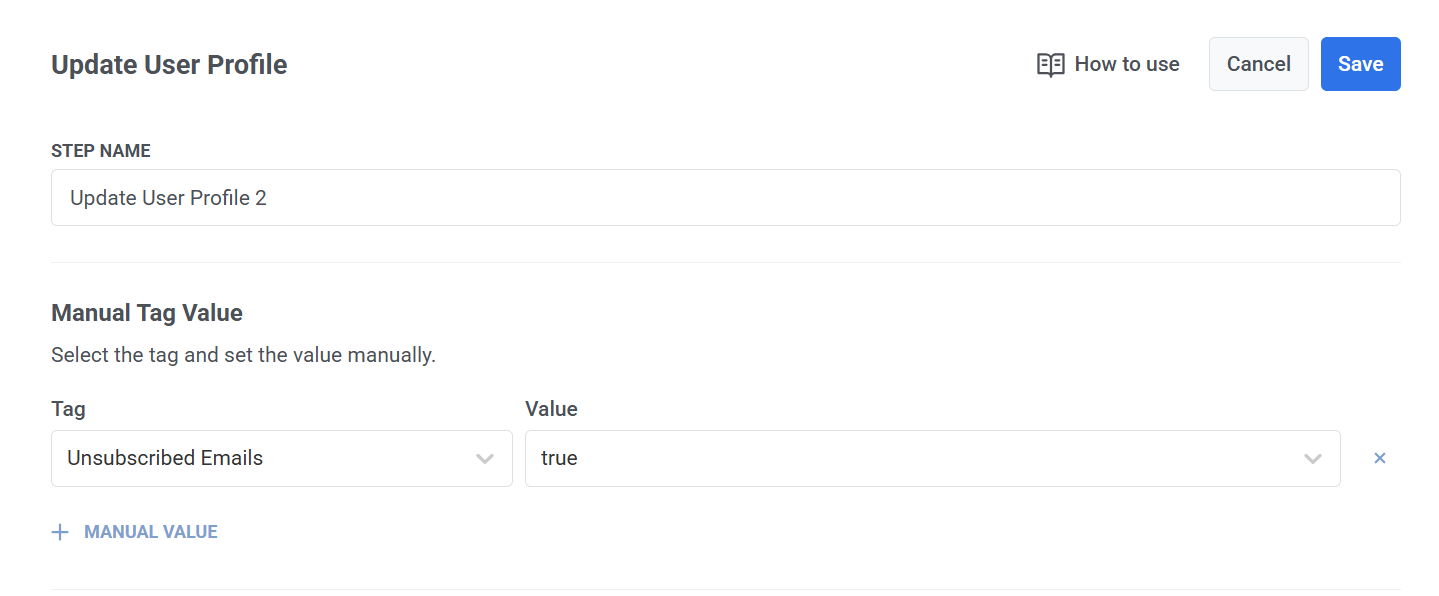The width and height of the screenshot is (1439, 596).
Task: Click the 'Select the tag' description text
Action: tap(243, 355)
